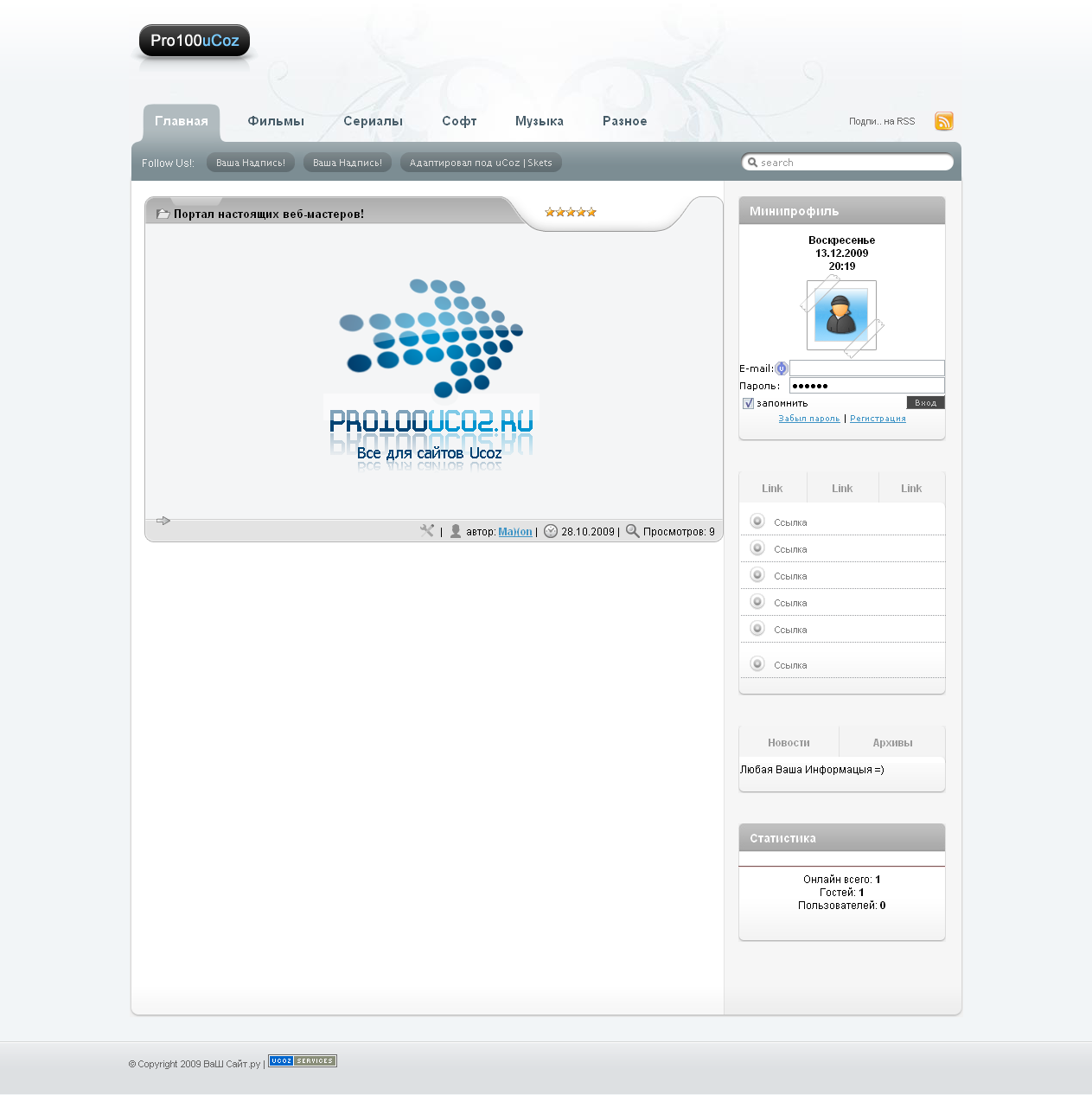Click the uCoz Services badge in the footer

(x=303, y=1061)
